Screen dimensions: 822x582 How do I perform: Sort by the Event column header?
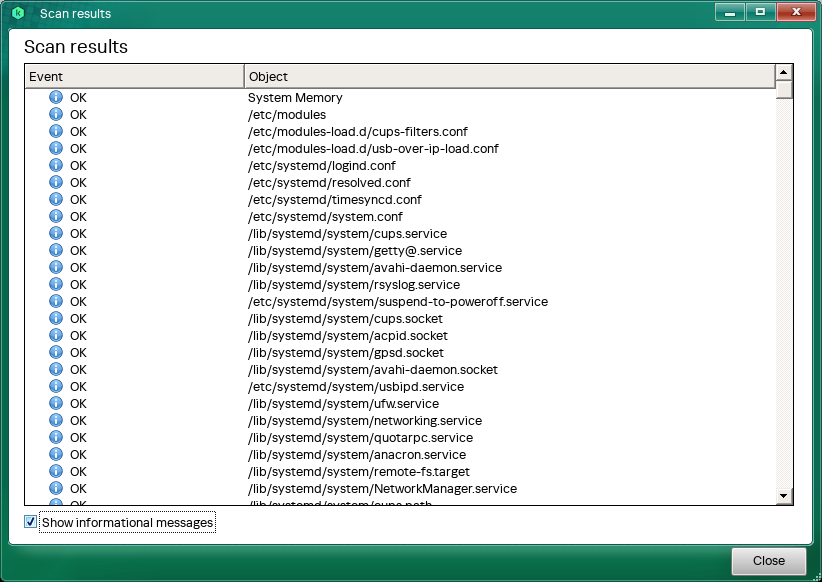134,76
